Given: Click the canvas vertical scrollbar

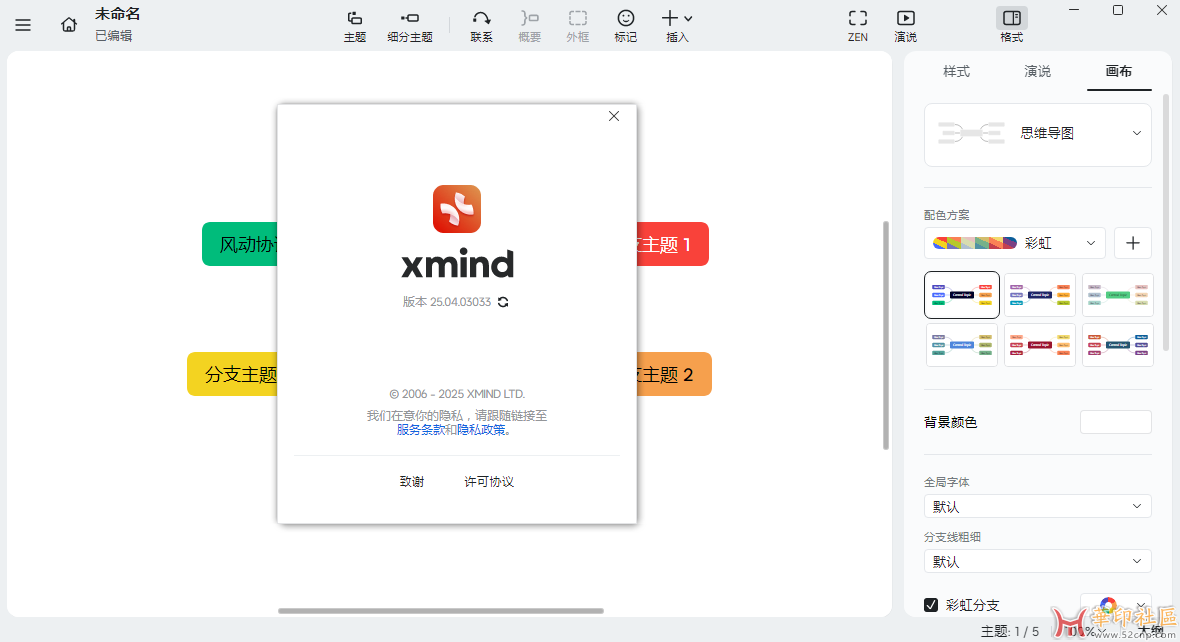Looking at the screenshot, I should tap(886, 336).
